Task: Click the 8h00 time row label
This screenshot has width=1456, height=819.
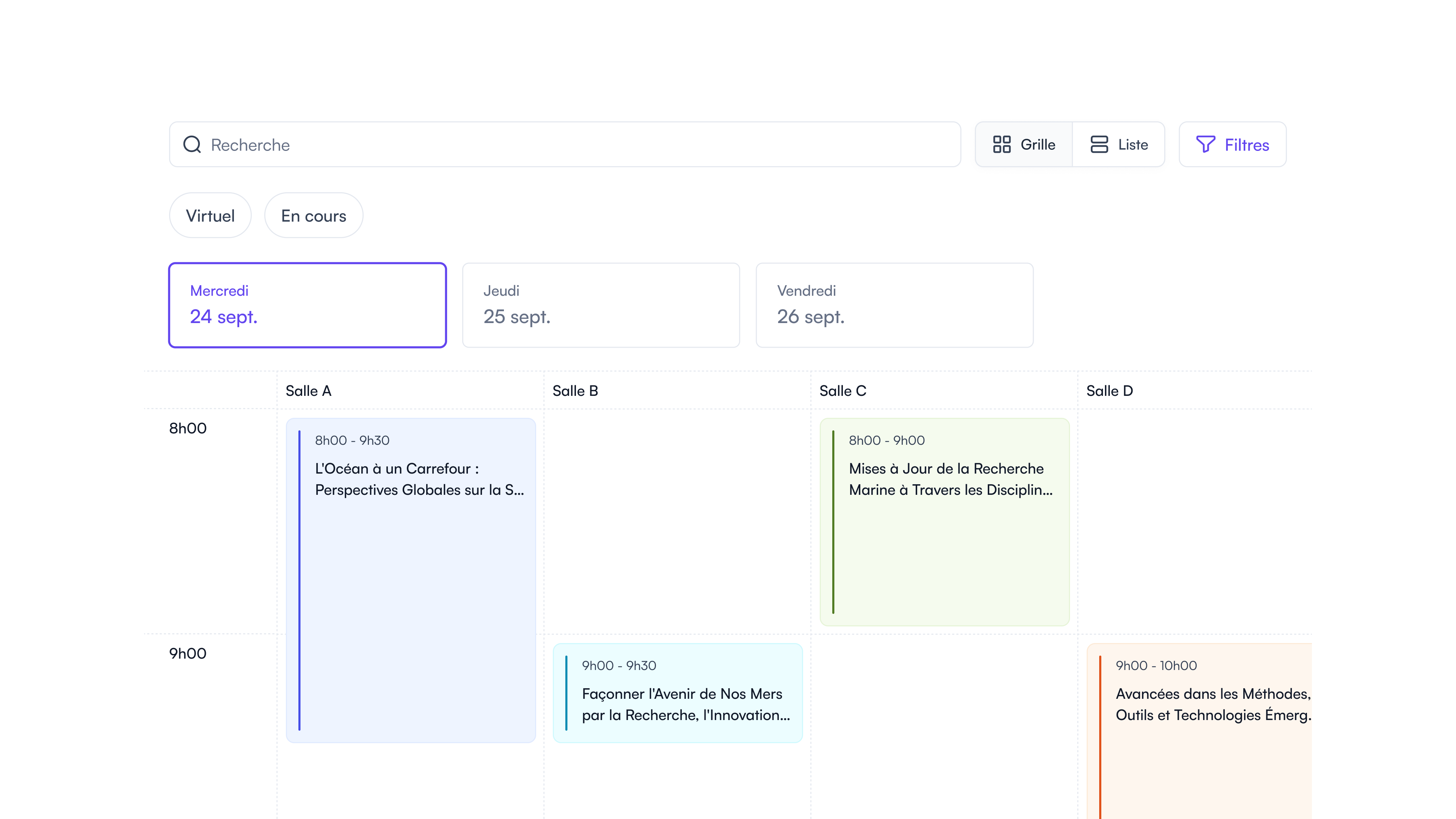Action: point(188,428)
